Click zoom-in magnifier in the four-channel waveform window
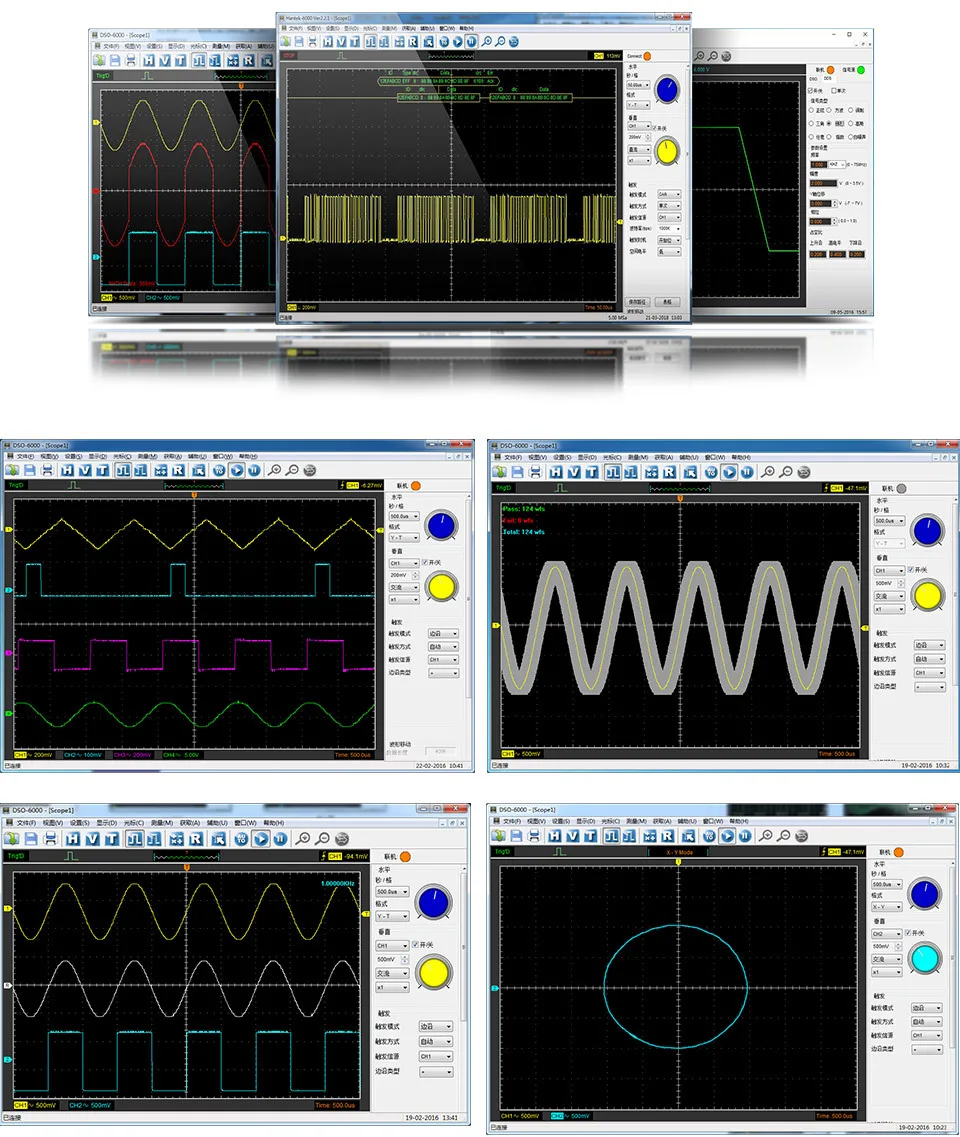960x1137 pixels. [274, 471]
